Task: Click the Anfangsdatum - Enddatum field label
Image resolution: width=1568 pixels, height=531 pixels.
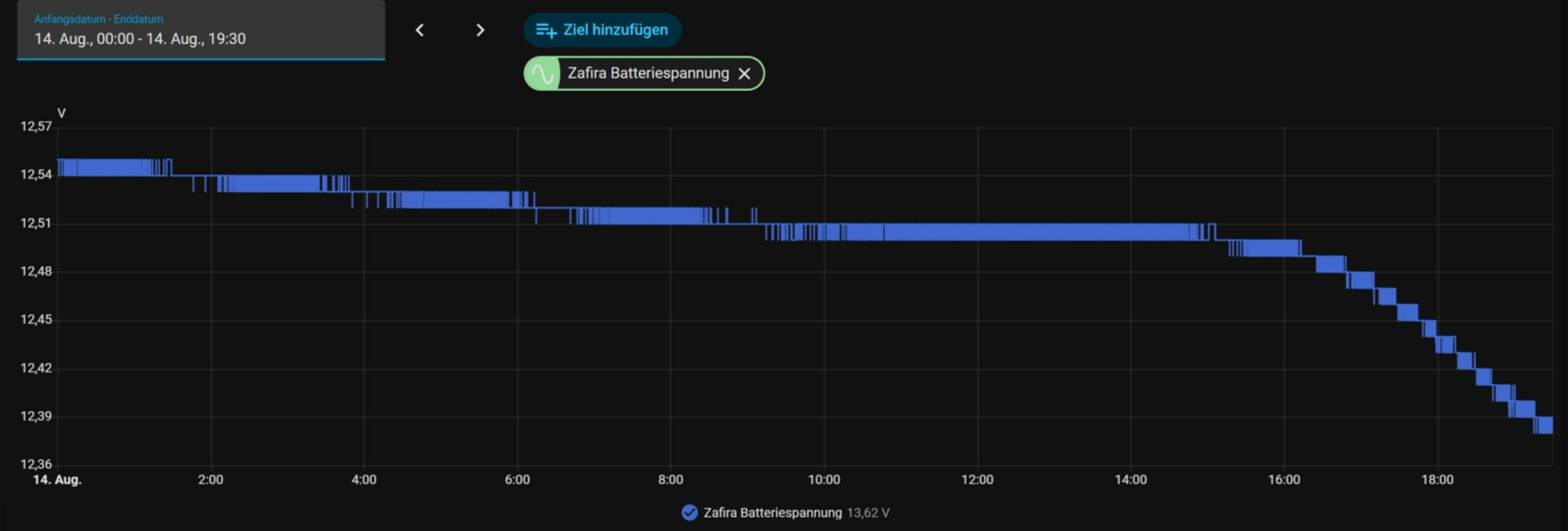Action: click(x=99, y=19)
